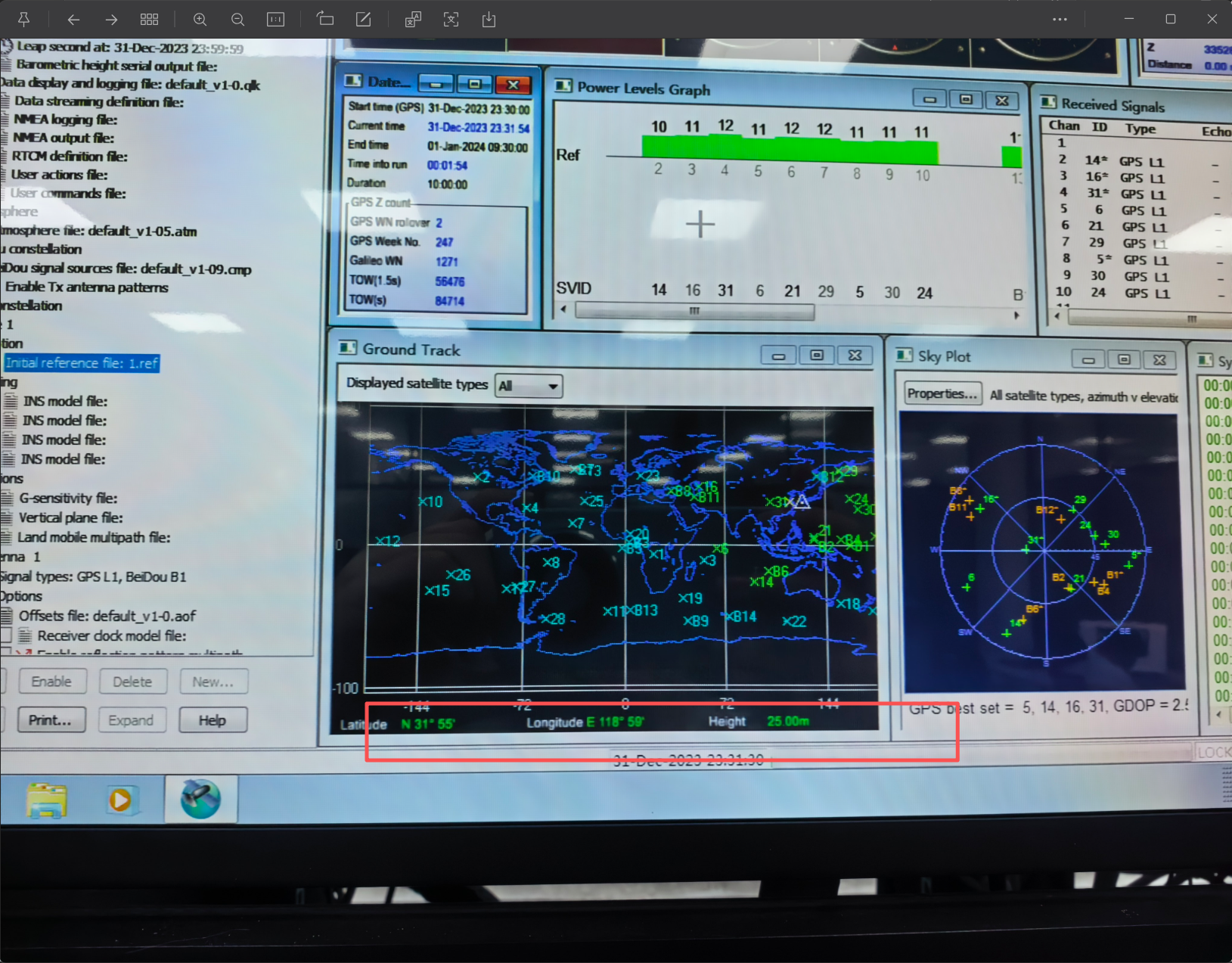Select 'Enable Tx antenna patterns' row
1232x963 pixels.
(87, 287)
